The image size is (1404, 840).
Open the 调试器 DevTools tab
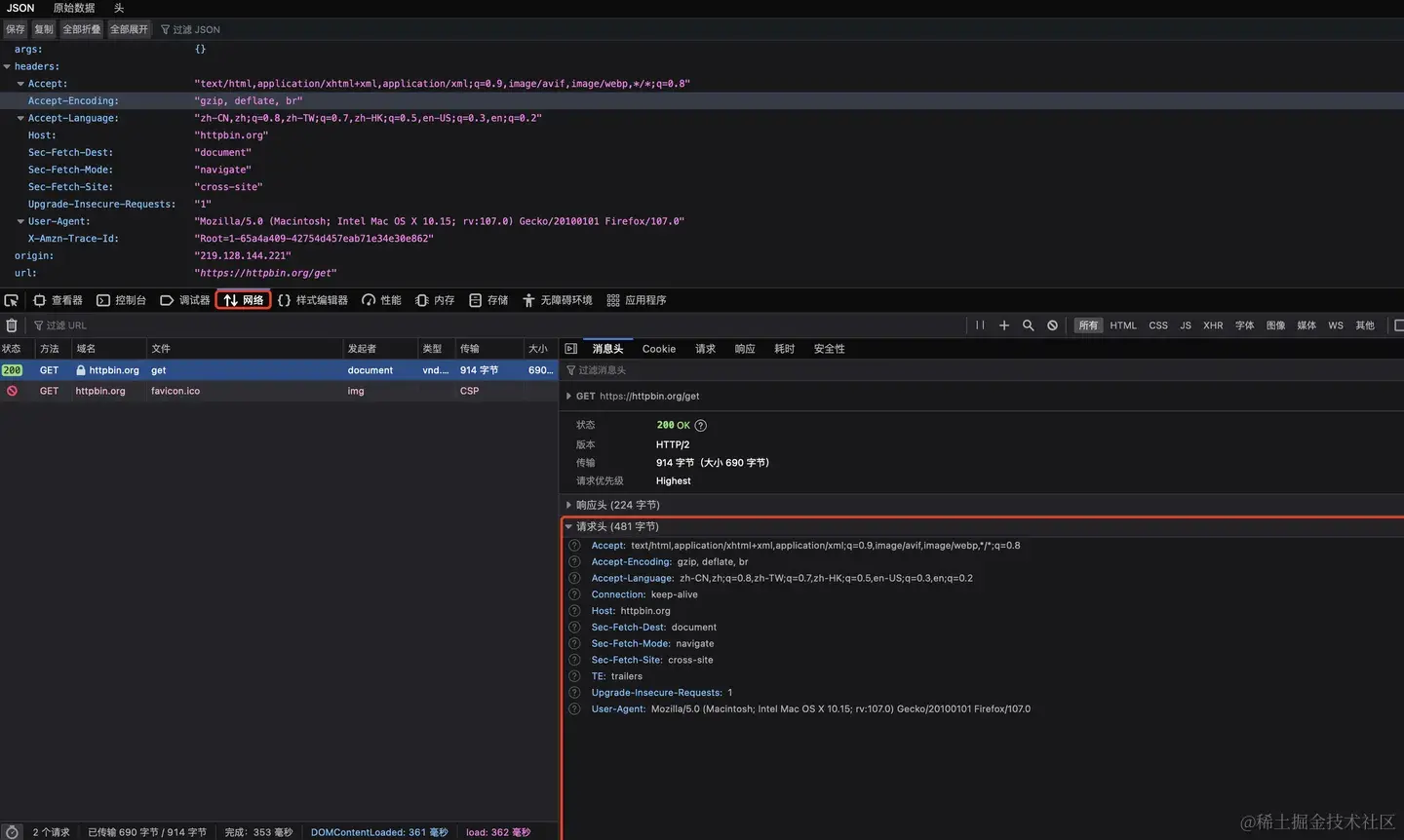(x=185, y=300)
